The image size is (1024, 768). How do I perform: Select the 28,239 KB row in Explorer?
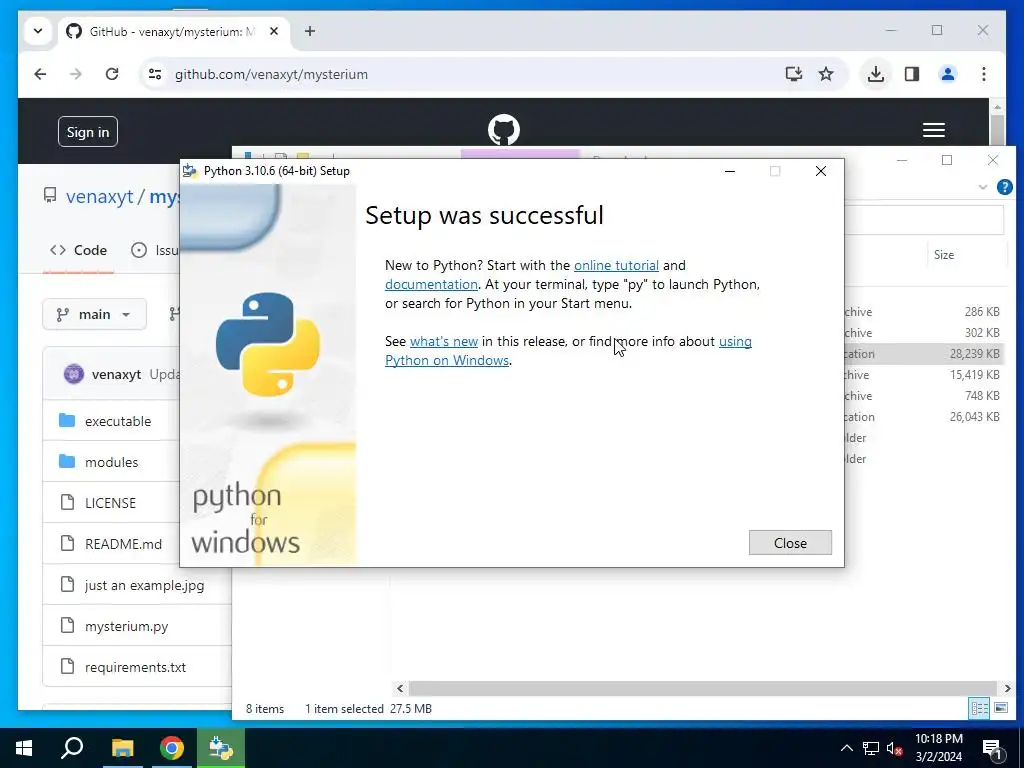point(924,353)
